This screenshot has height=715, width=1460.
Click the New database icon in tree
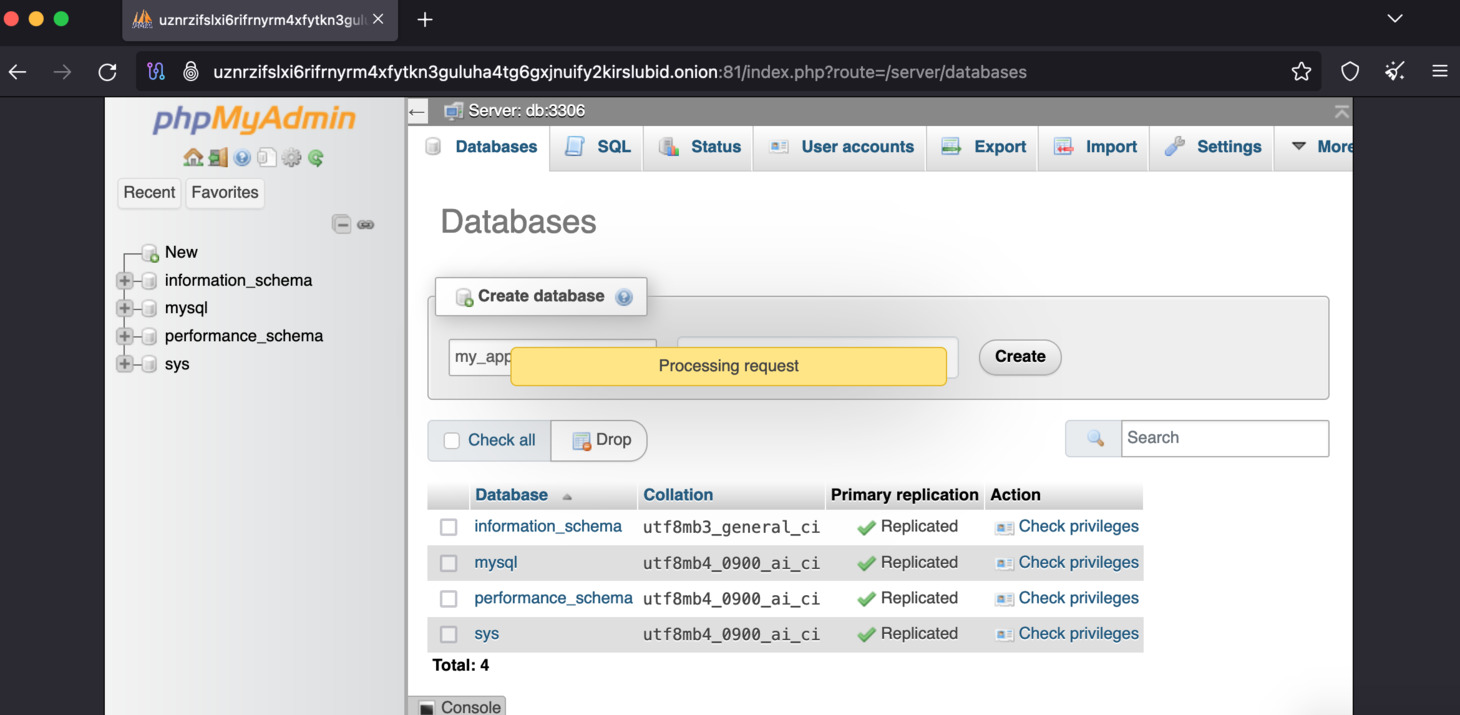click(x=150, y=253)
